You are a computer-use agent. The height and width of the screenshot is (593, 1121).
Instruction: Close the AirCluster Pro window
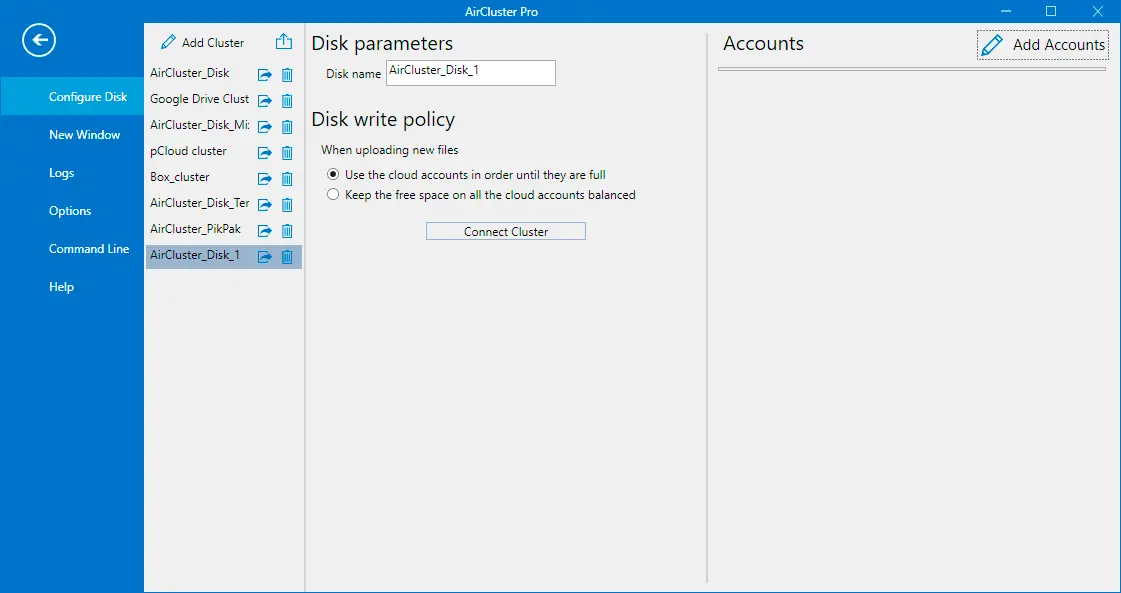(x=1097, y=11)
